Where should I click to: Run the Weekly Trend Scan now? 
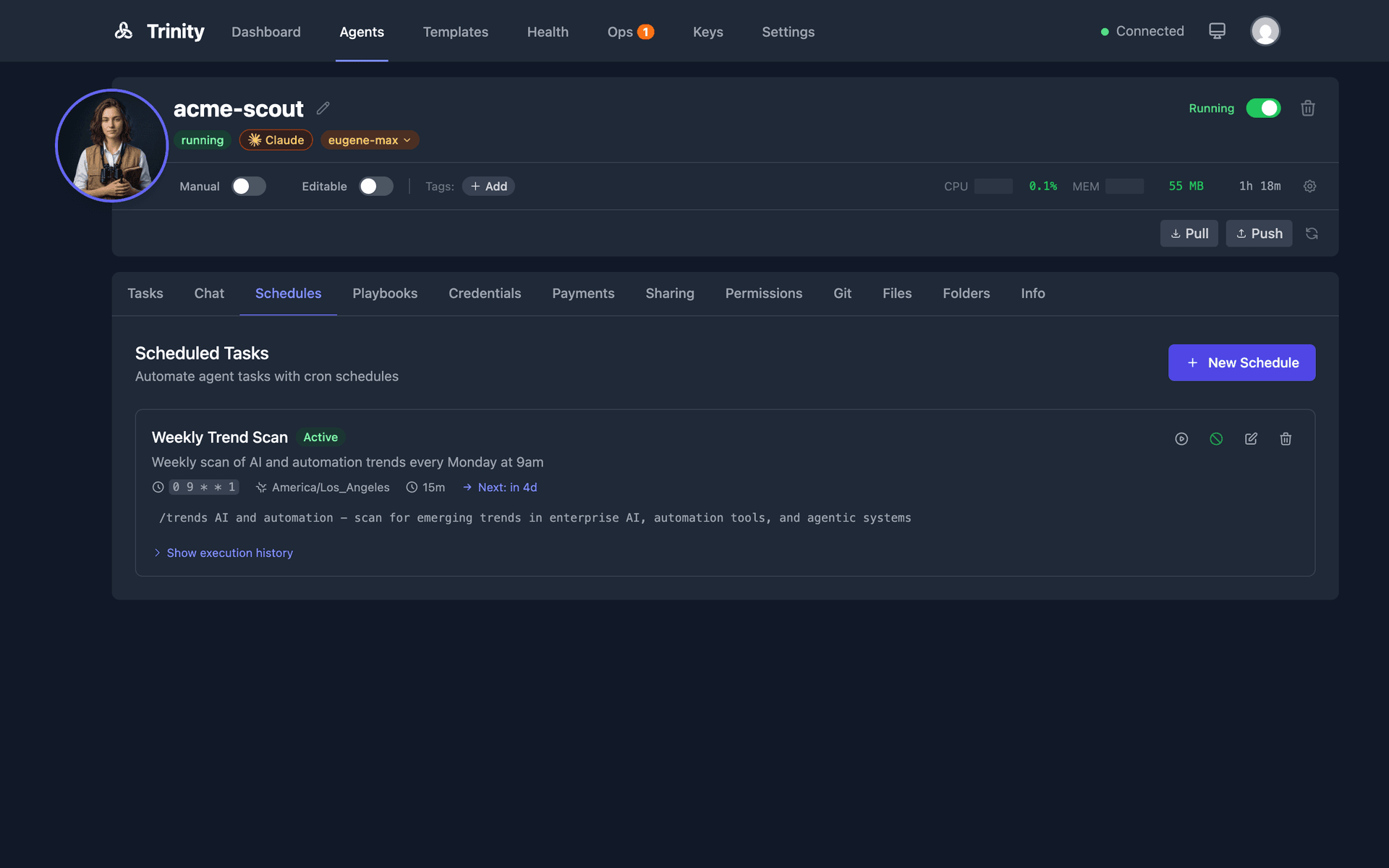(1181, 439)
